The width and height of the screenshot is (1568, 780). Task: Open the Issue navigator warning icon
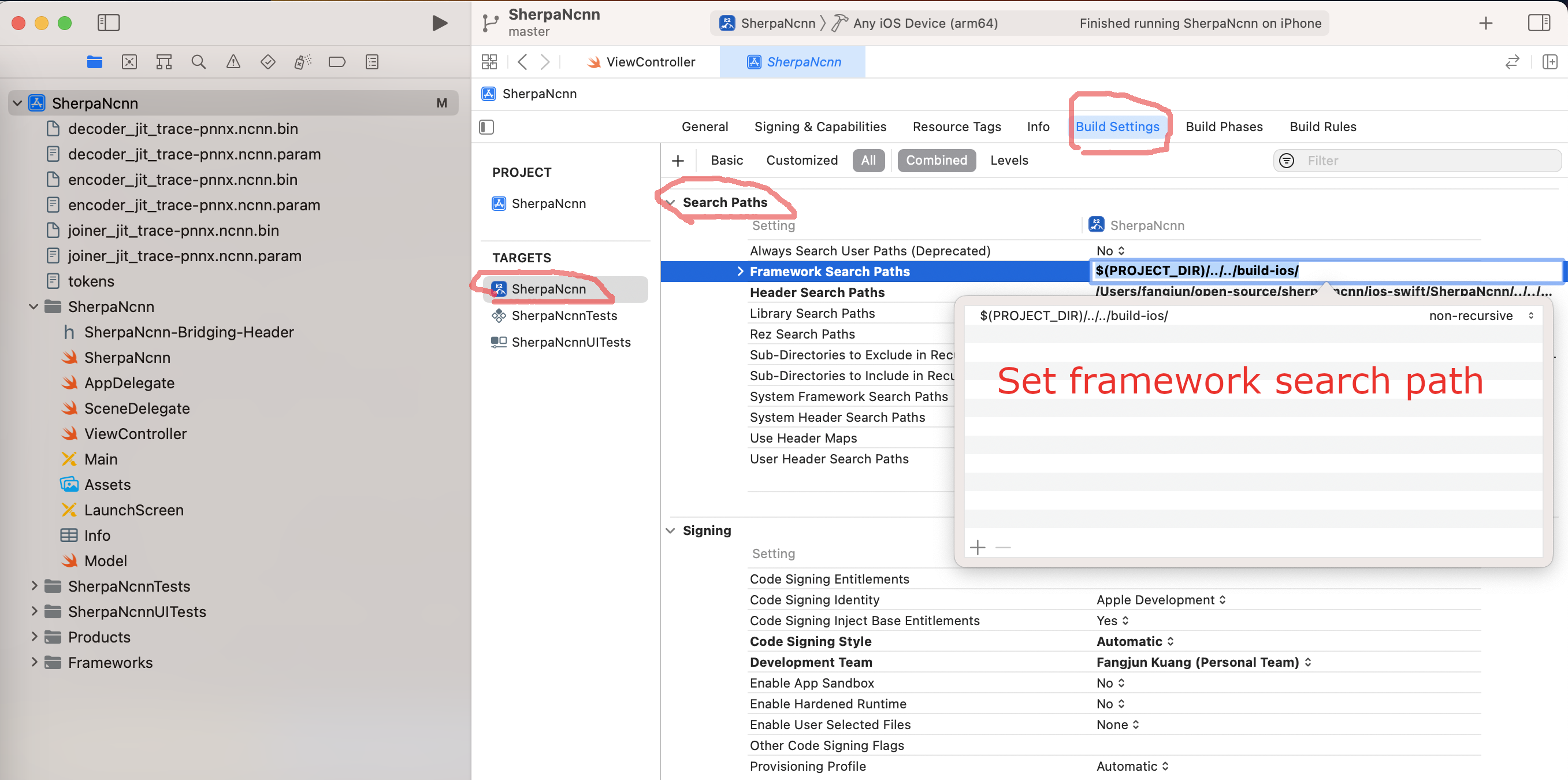click(x=233, y=61)
